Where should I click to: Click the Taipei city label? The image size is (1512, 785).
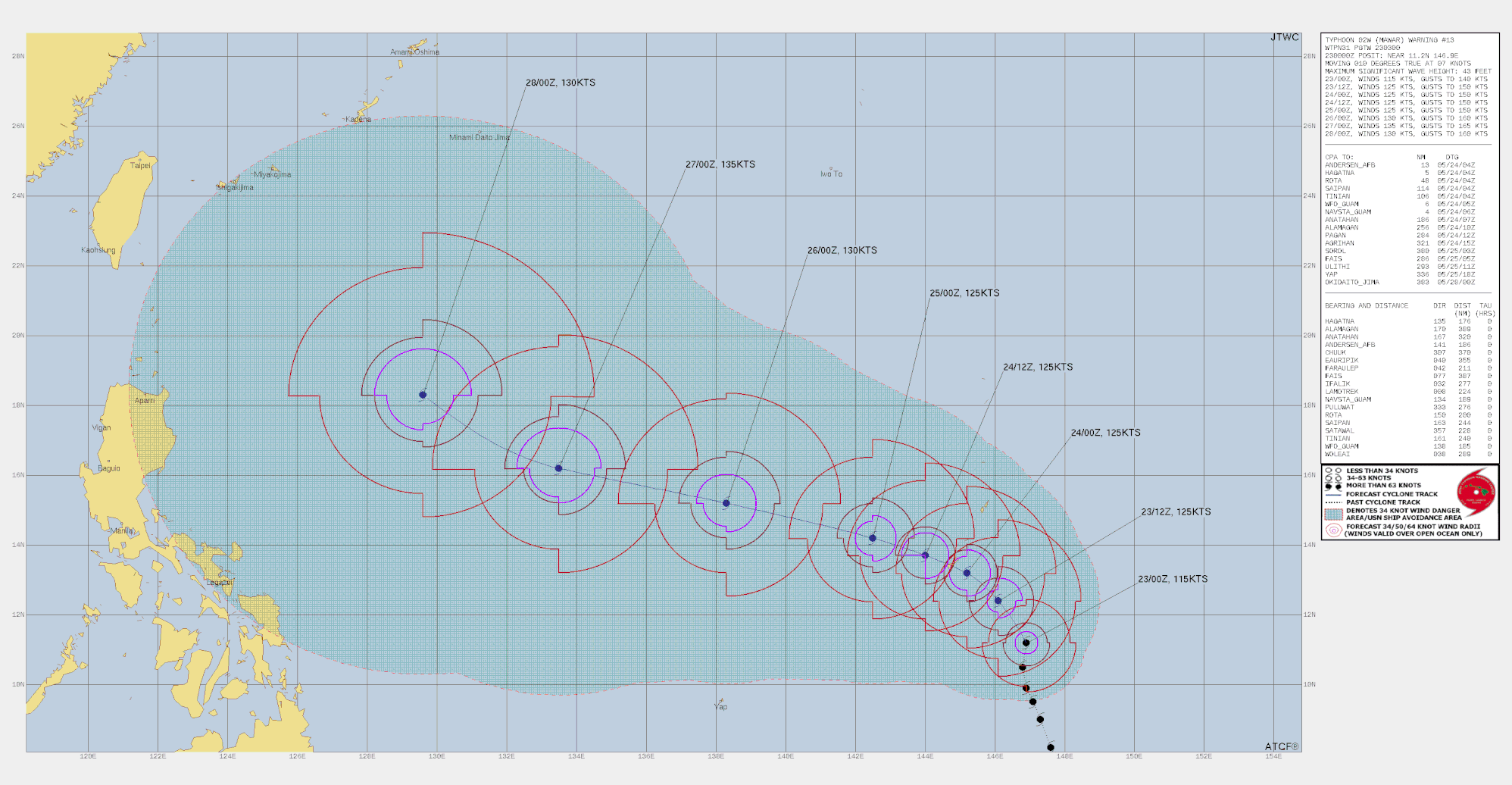(x=140, y=165)
